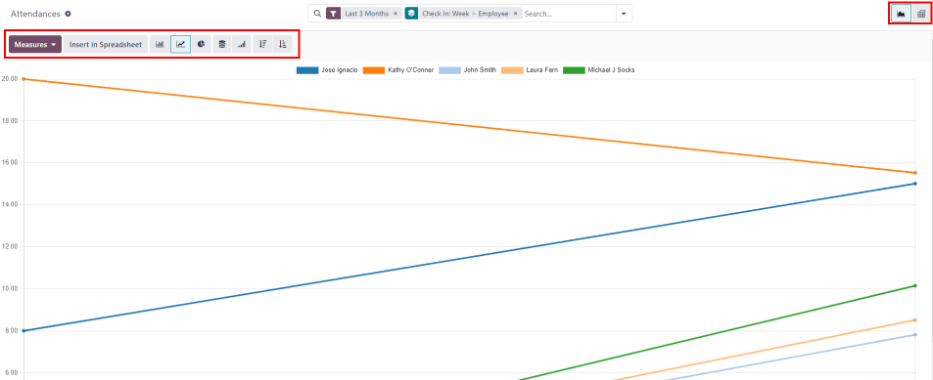The width and height of the screenshot is (933, 380).
Task: Select the line chart icon
Action: (180, 44)
